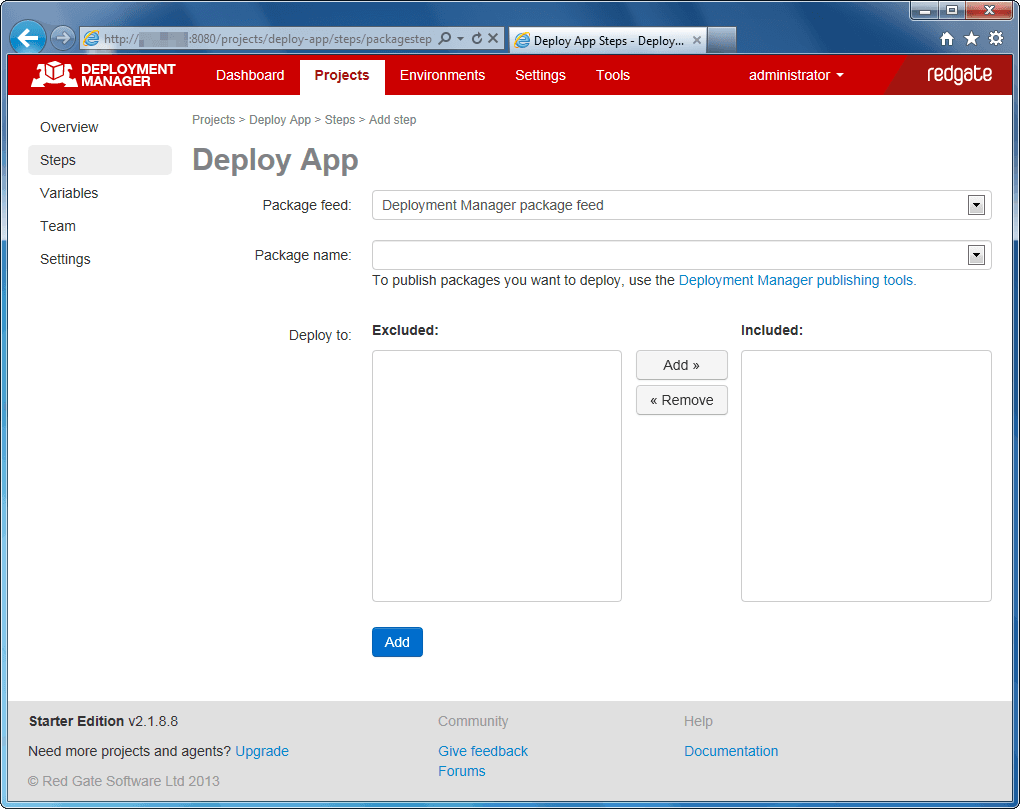Click the « Remove button

coord(682,401)
